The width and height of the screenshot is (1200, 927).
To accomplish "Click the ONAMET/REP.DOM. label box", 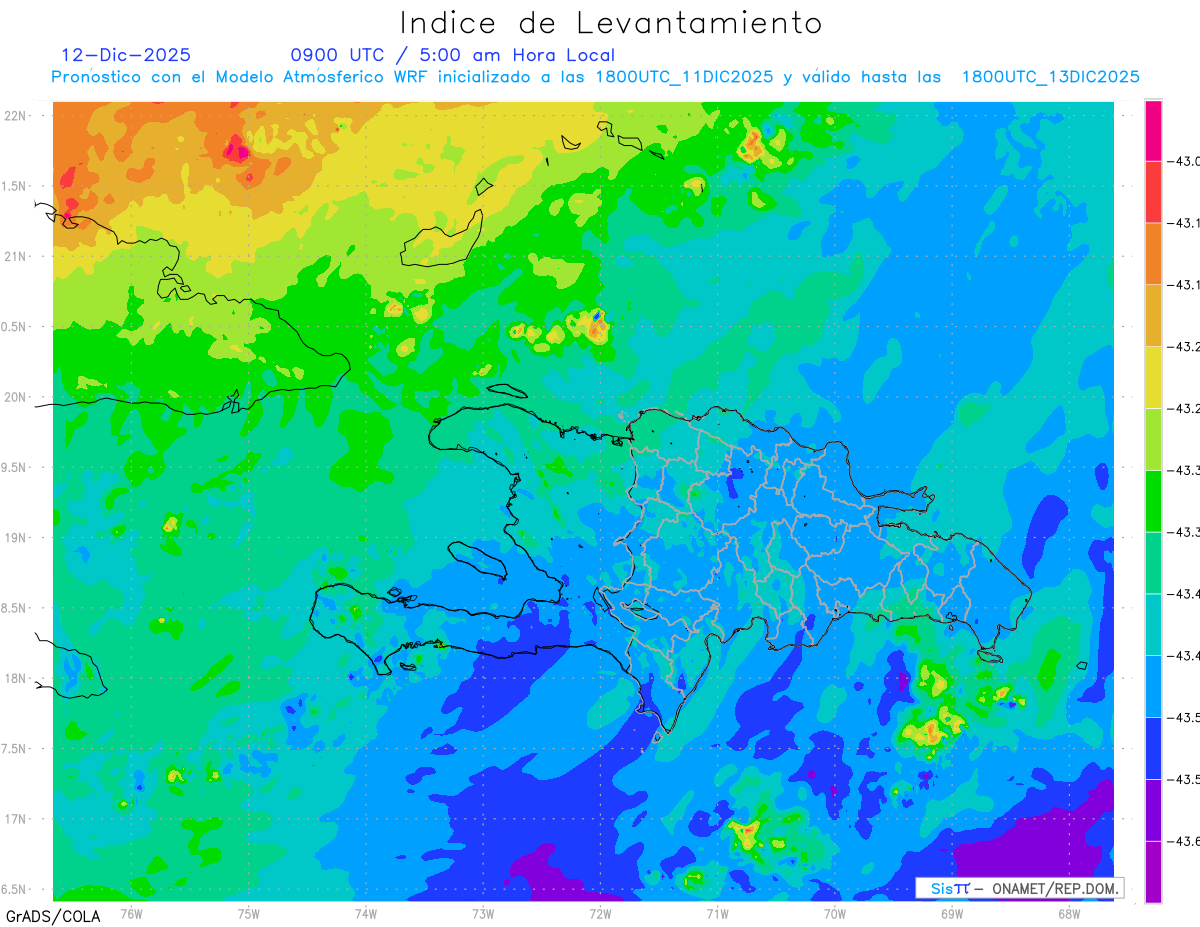I will point(1020,888).
